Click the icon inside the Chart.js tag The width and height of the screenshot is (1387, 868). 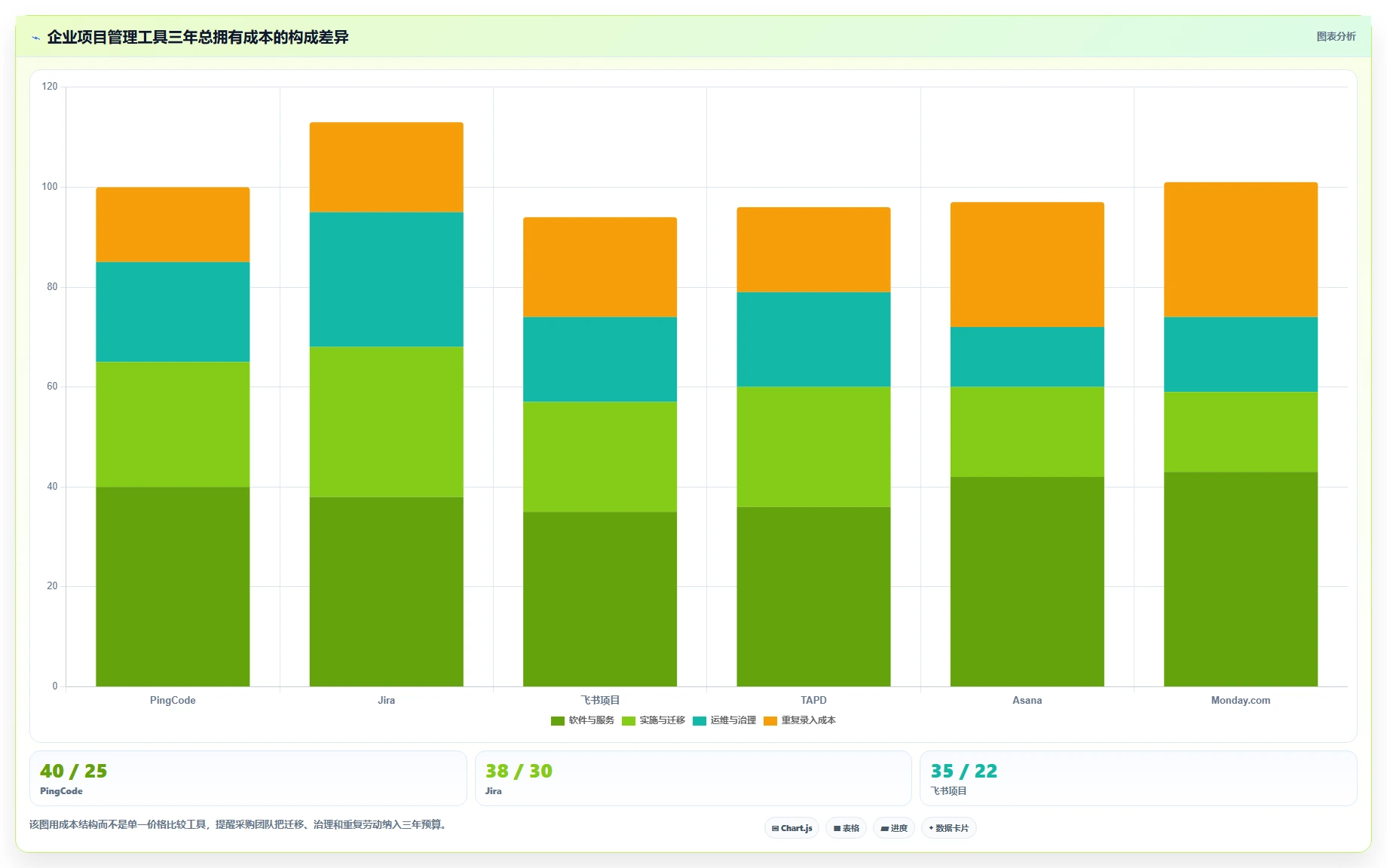pyautogui.click(x=775, y=828)
